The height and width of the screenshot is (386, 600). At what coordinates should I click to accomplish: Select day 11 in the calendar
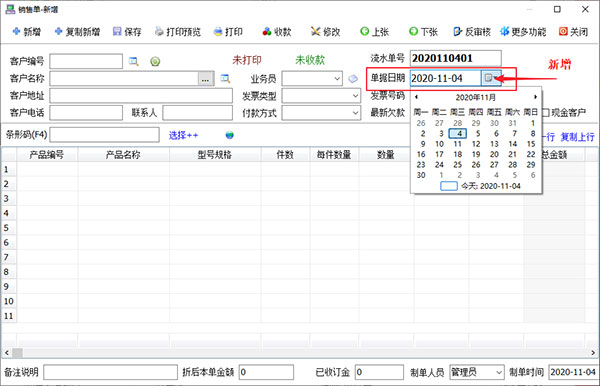(458, 144)
